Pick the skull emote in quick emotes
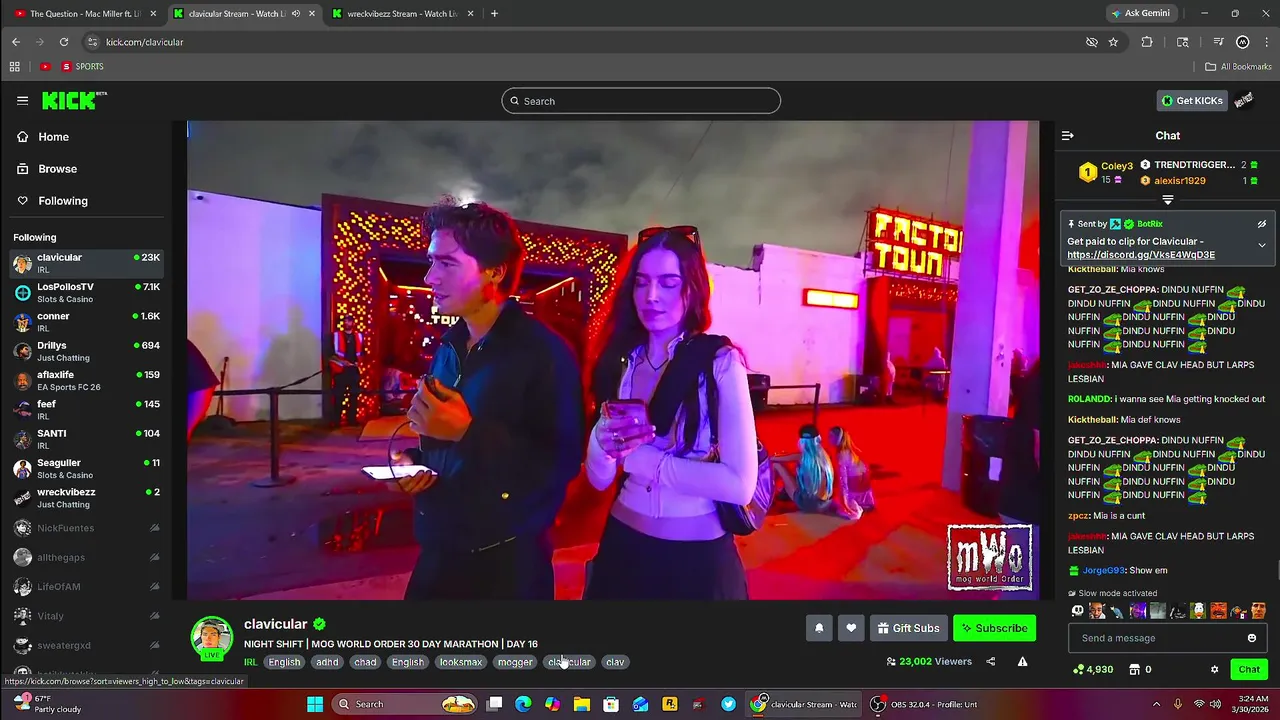 (1078, 610)
